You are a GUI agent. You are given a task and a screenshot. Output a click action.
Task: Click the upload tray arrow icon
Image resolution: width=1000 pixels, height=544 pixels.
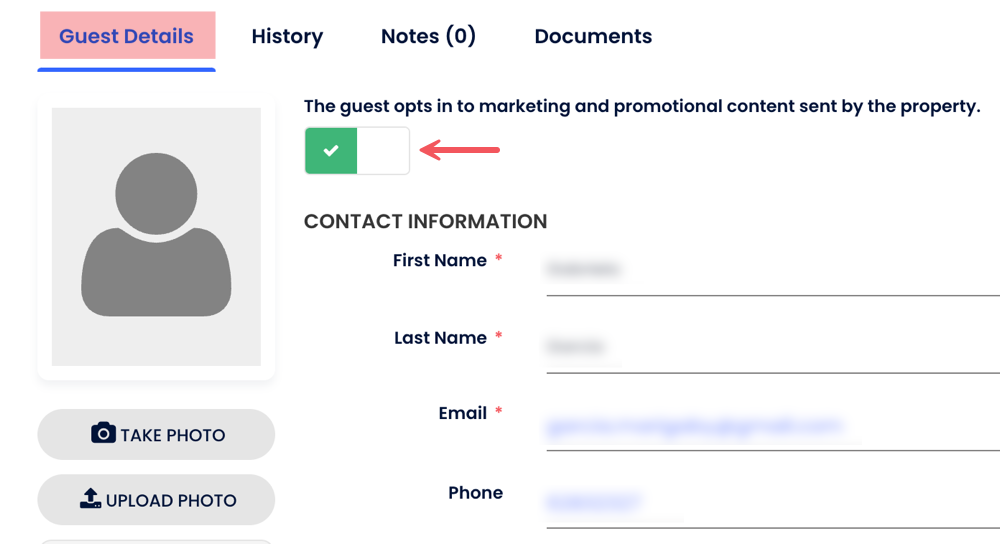pos(90,498)
